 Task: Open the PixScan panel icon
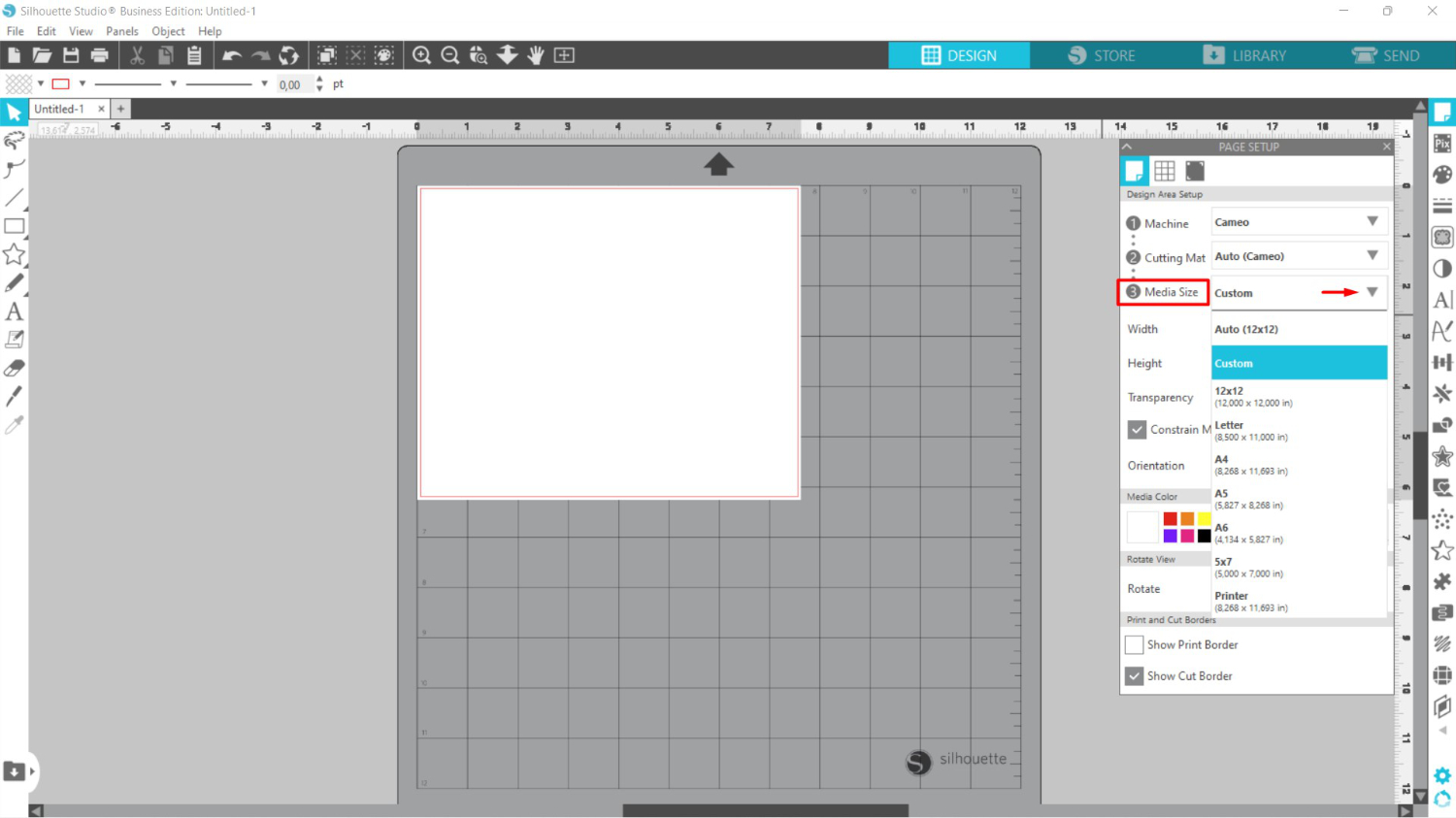[x=1442, y=143]
